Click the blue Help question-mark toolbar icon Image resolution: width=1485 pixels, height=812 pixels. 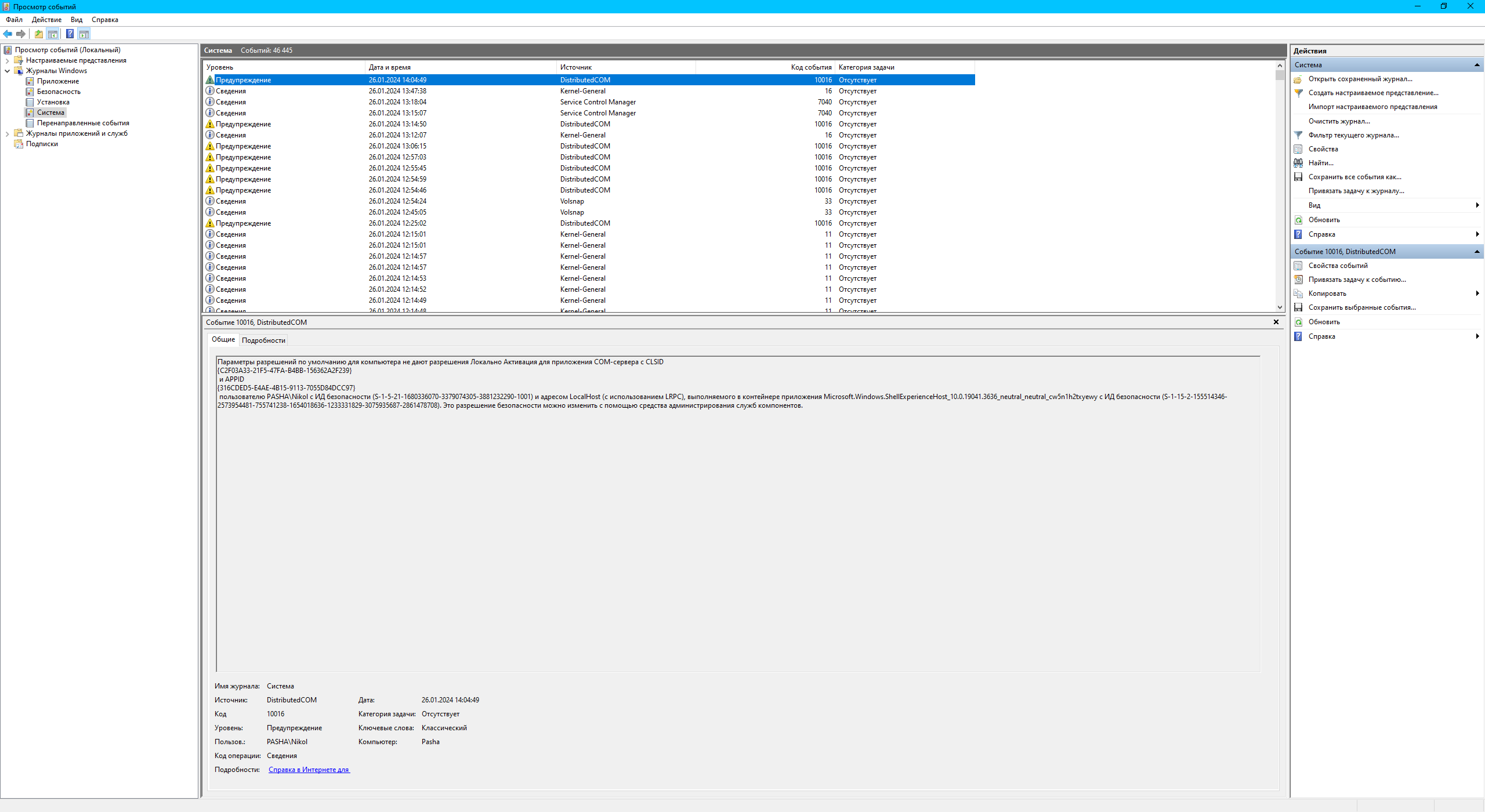pyautogui.click(x=70, y=34)
